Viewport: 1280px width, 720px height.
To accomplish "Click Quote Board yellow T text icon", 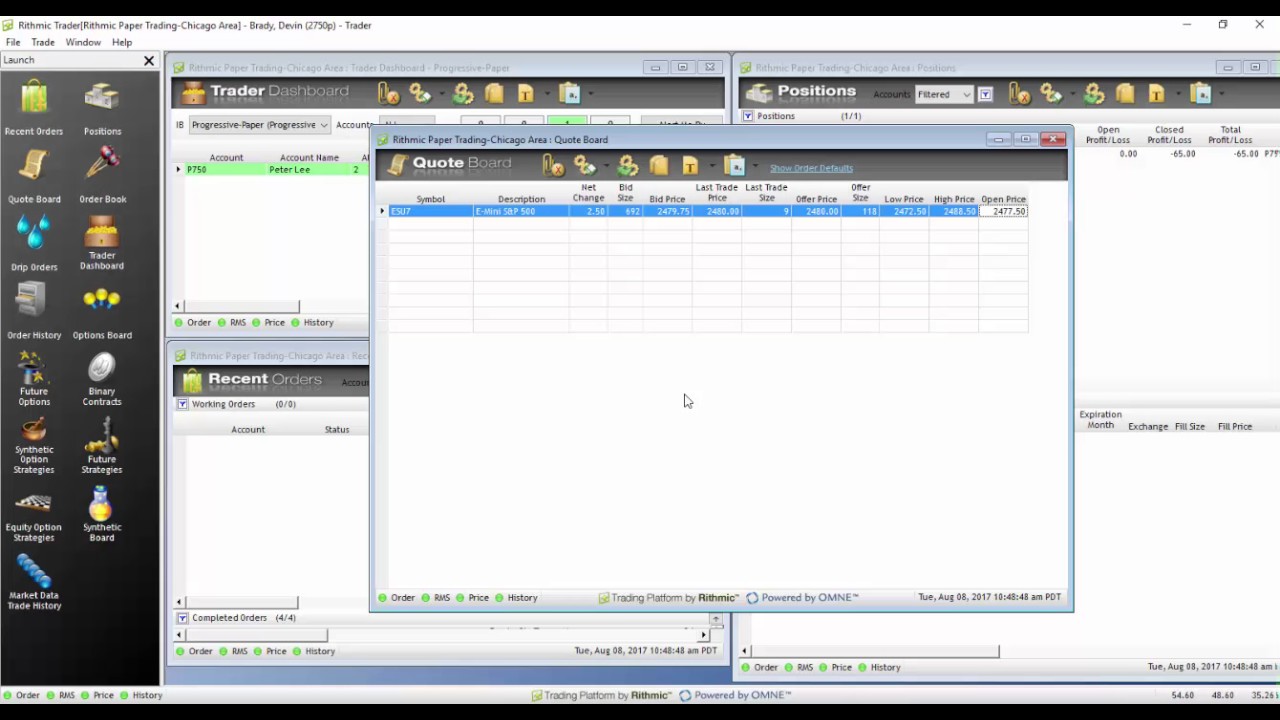I will 690,165.
